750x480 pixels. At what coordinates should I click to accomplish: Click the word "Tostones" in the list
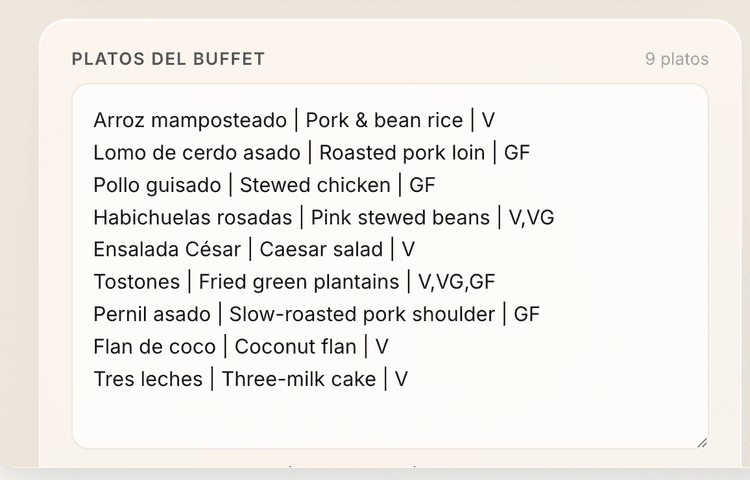click(137, 282)
